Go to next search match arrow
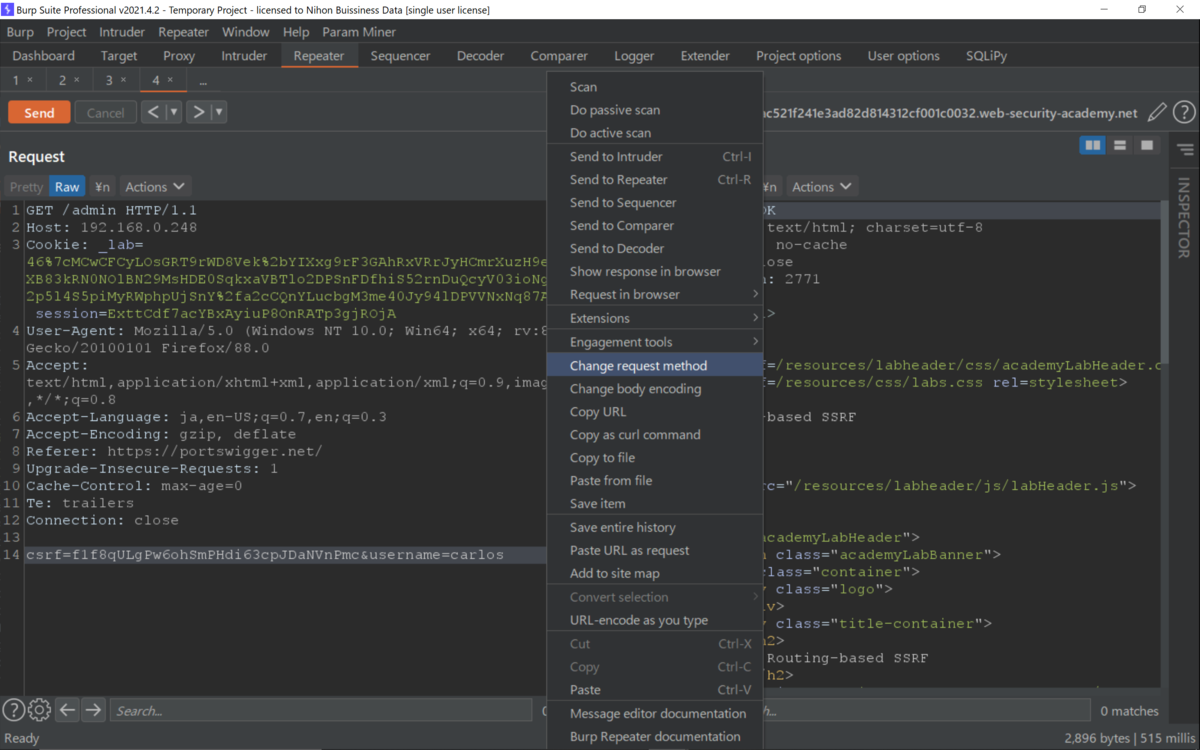The height and width of the screenshot is (750, 1200). [93, 710]
